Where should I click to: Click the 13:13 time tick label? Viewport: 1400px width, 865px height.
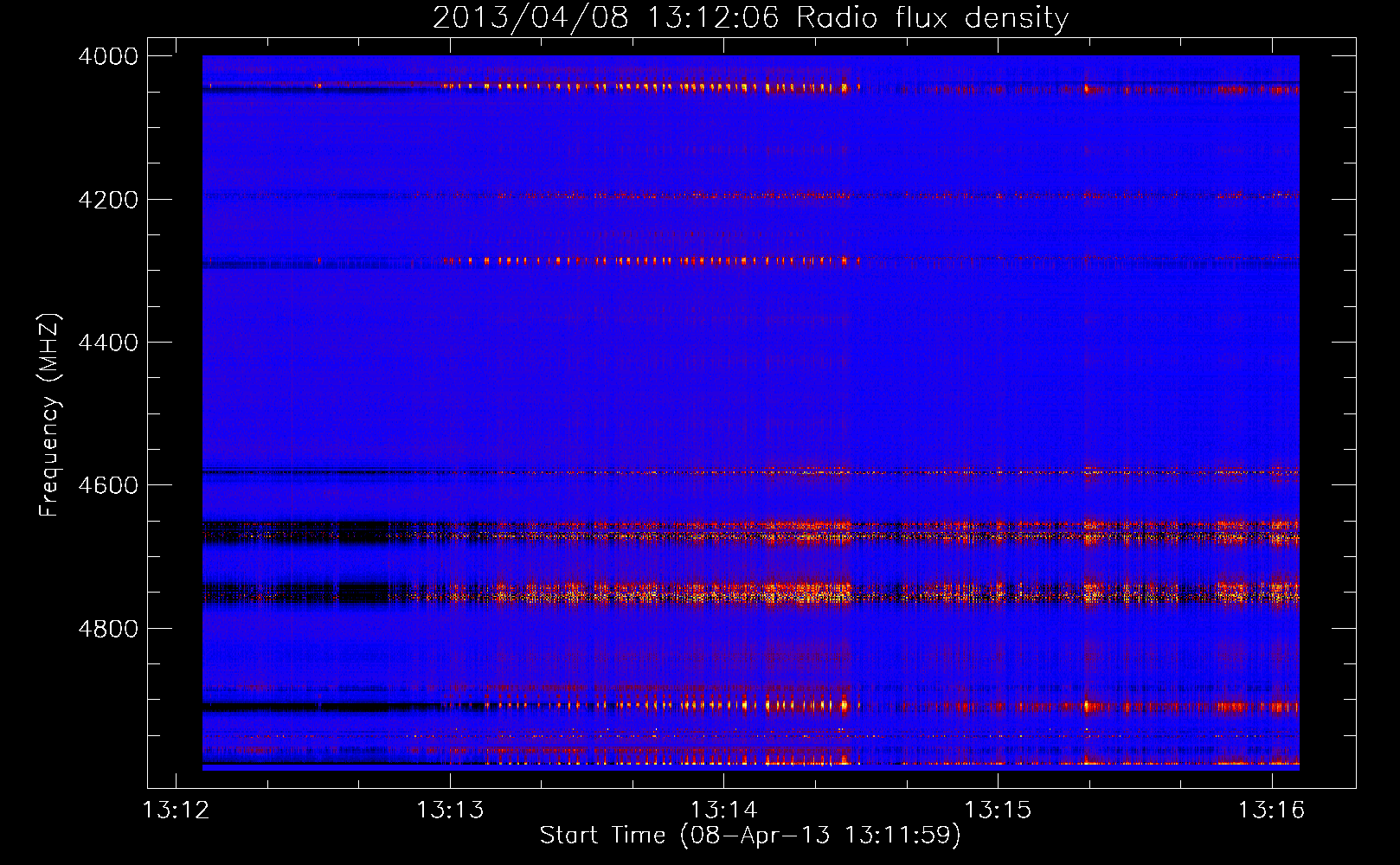click(x=450, y=811)
